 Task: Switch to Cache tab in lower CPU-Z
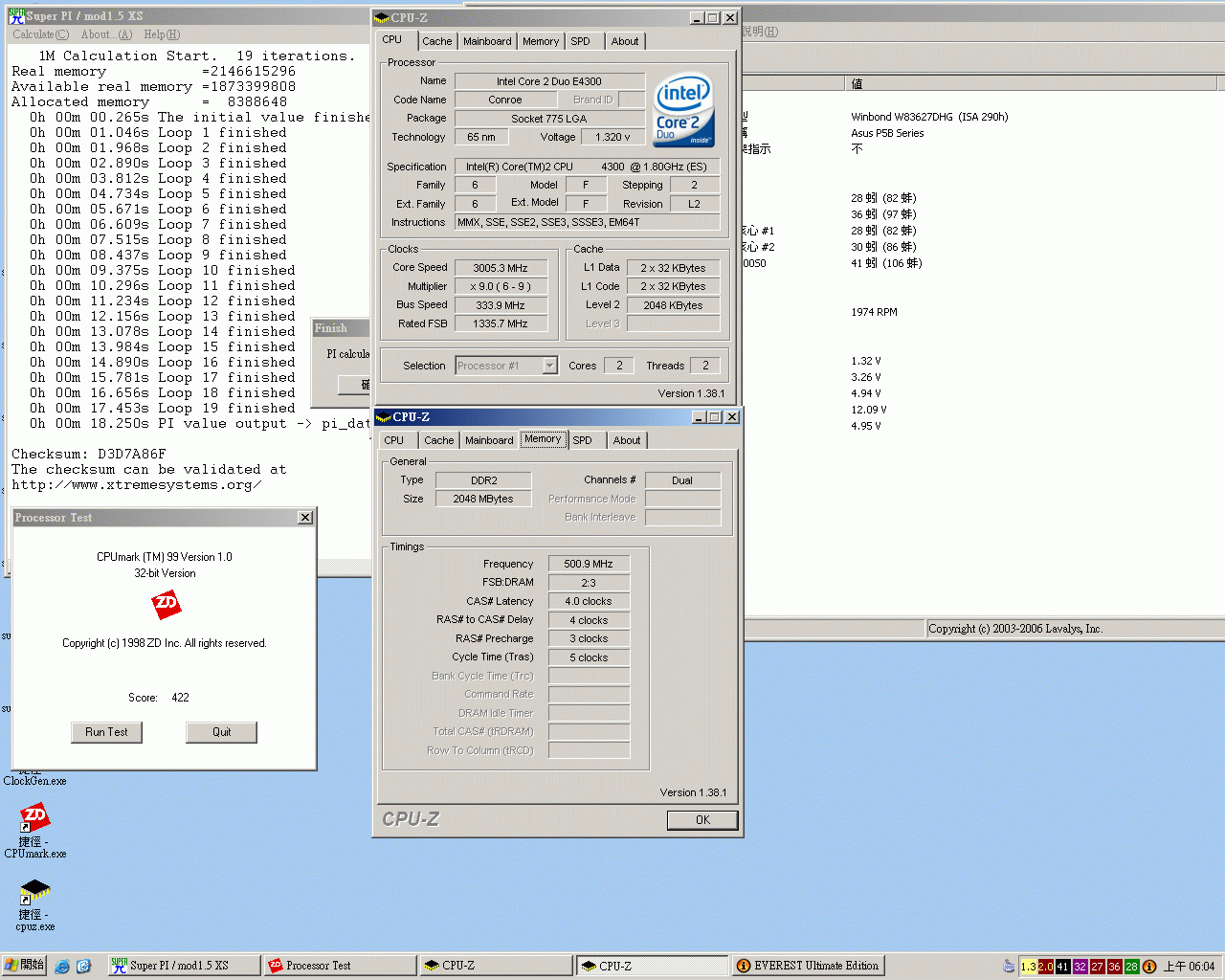[439, 440]
